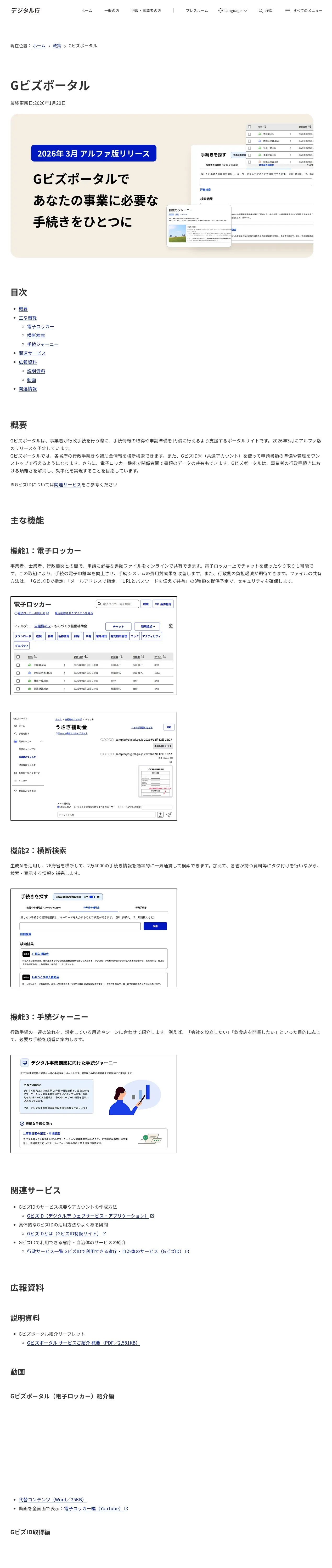The image size is (332, 1568).
Task: Click the 手続ジャーニー screenshot image
Action: 94,1104
